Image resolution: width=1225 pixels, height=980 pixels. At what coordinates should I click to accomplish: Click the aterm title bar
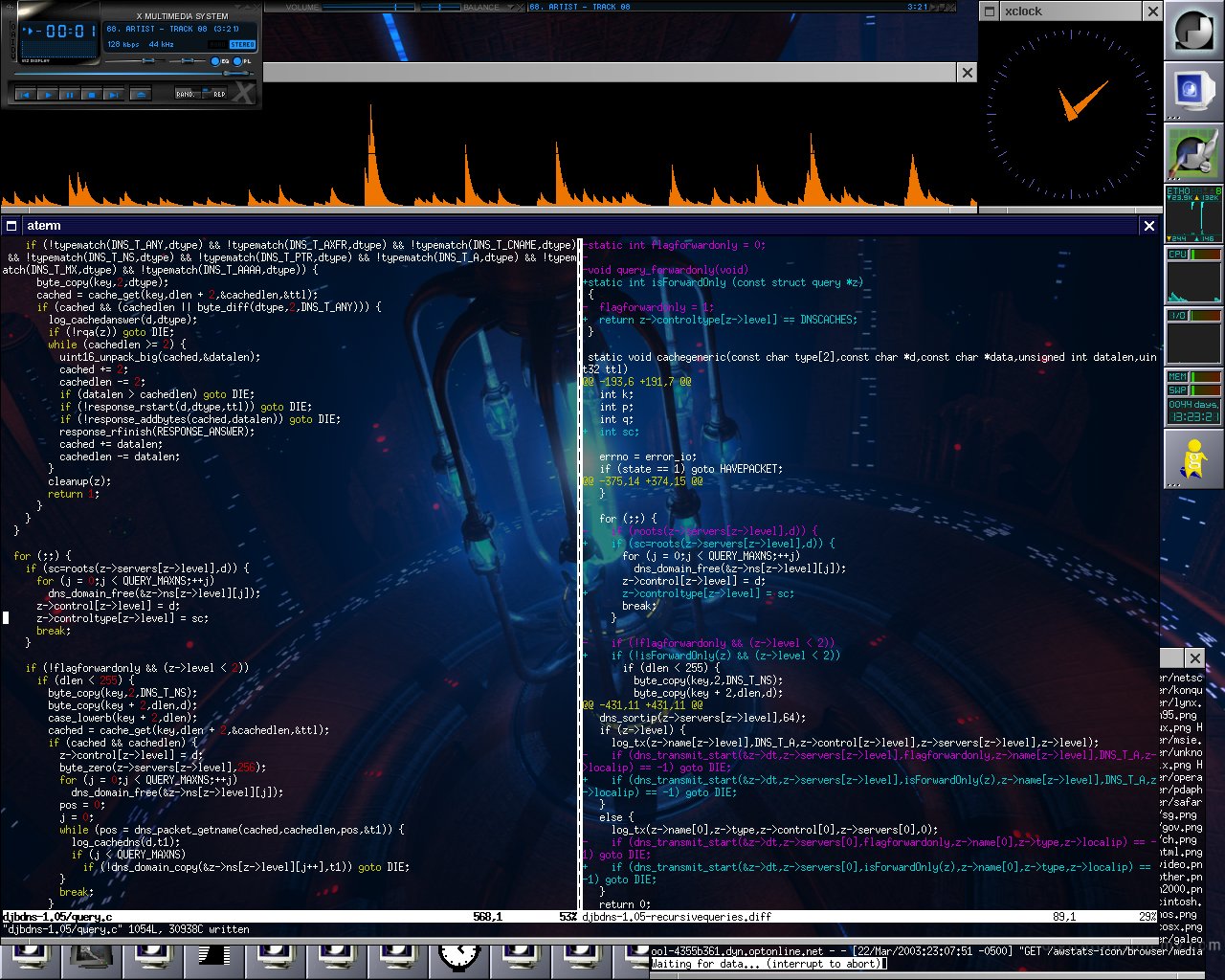(x=580, y=226)
